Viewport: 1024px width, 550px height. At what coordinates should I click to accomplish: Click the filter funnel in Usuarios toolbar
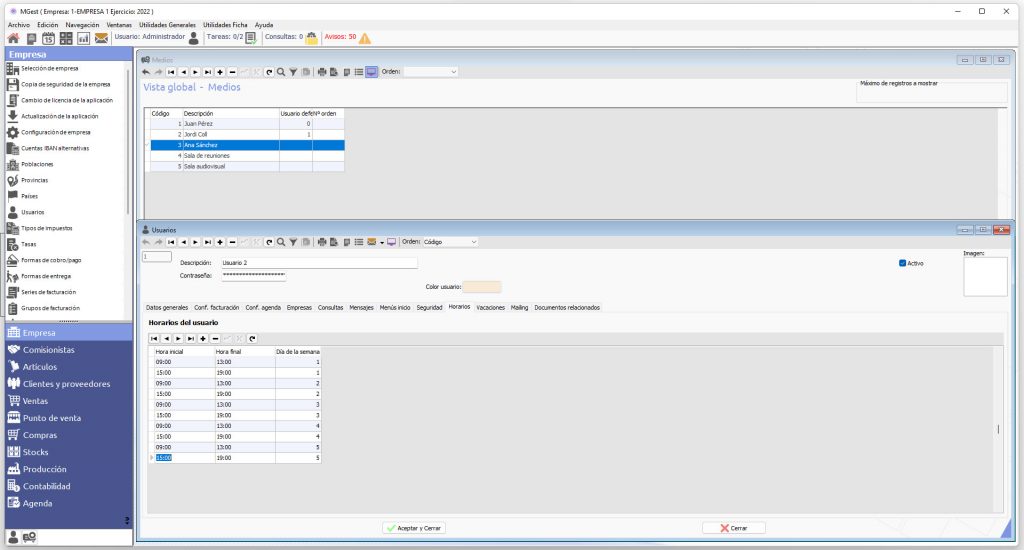[293, 242]
